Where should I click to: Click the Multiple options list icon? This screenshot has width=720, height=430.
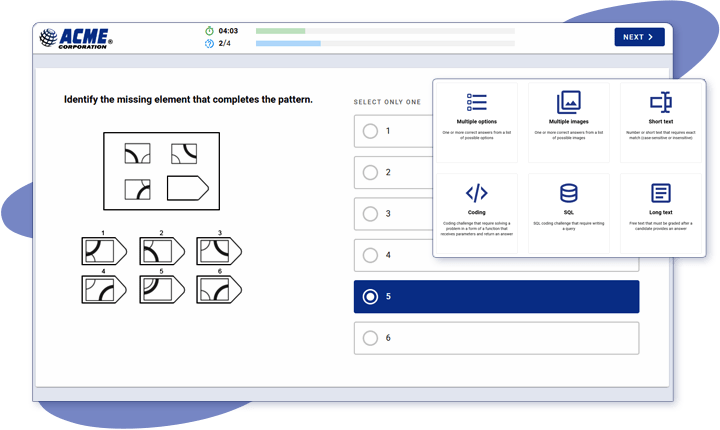477,102
